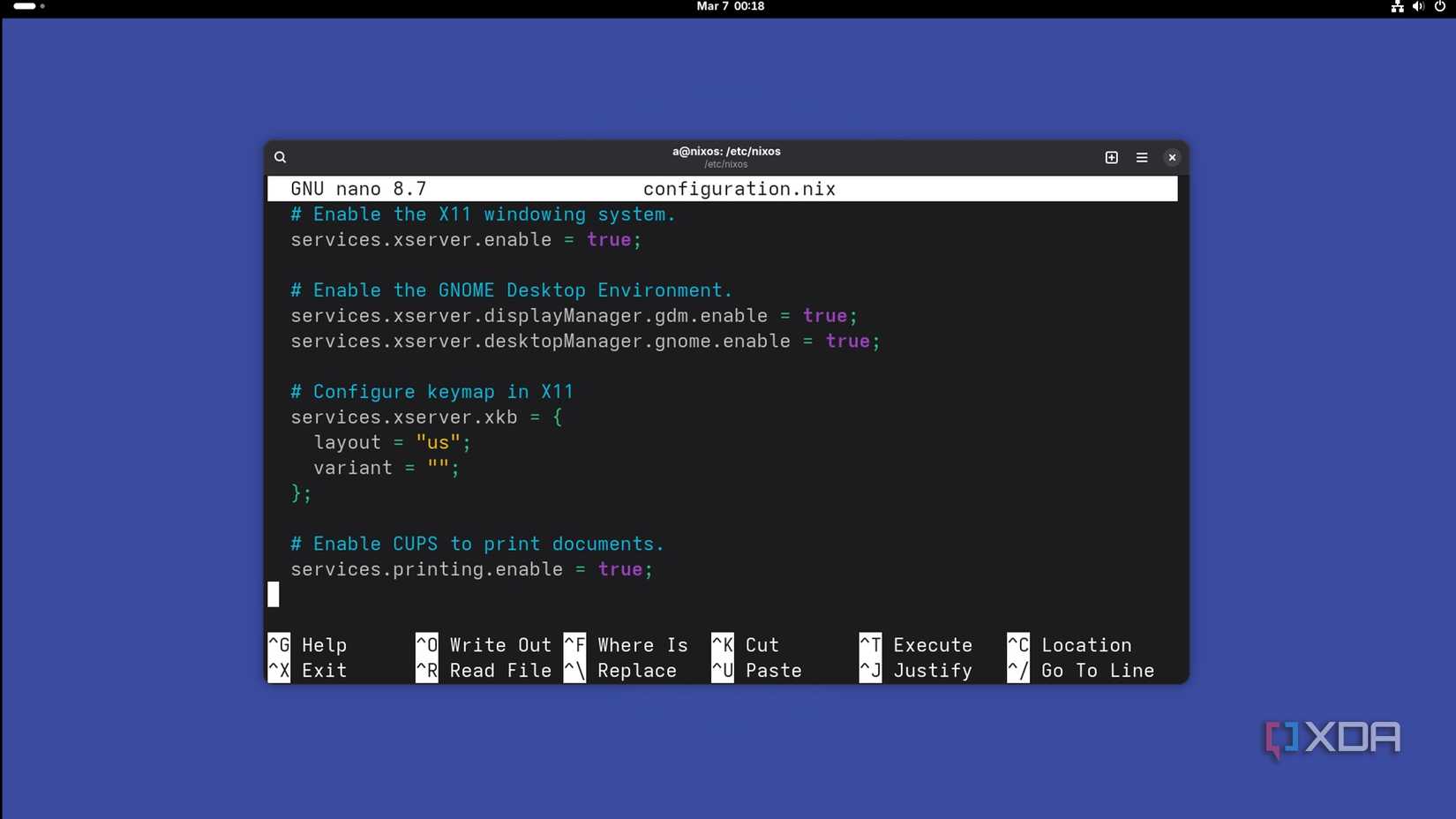Click the ^J Justify shortcut

(916, 671)
